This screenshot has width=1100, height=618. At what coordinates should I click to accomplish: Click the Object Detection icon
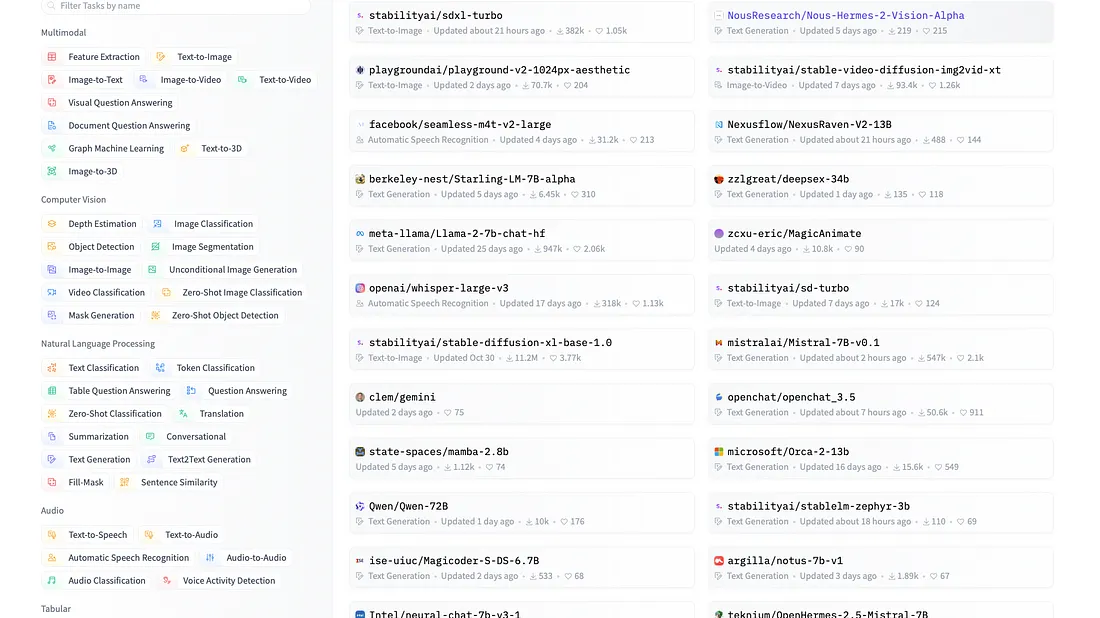[x=52, y=247]
